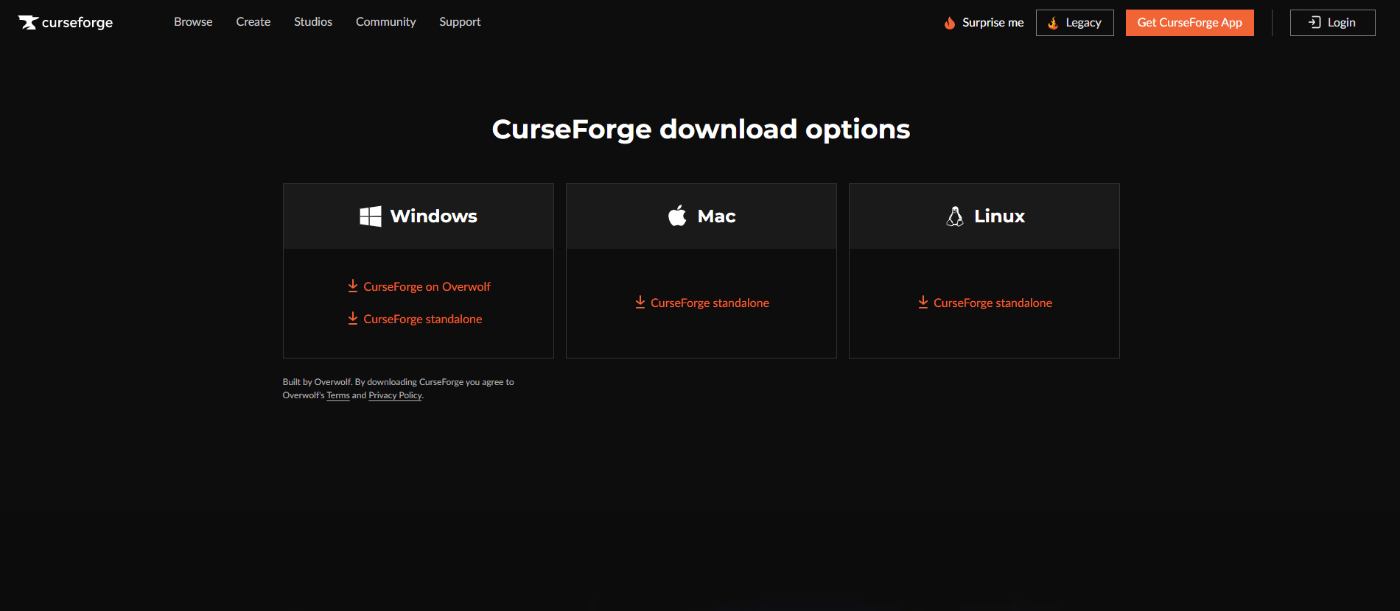Screen dimensions: 1400x611
Task: Click the Windows logo icon
Action: [x=371, y=216]
